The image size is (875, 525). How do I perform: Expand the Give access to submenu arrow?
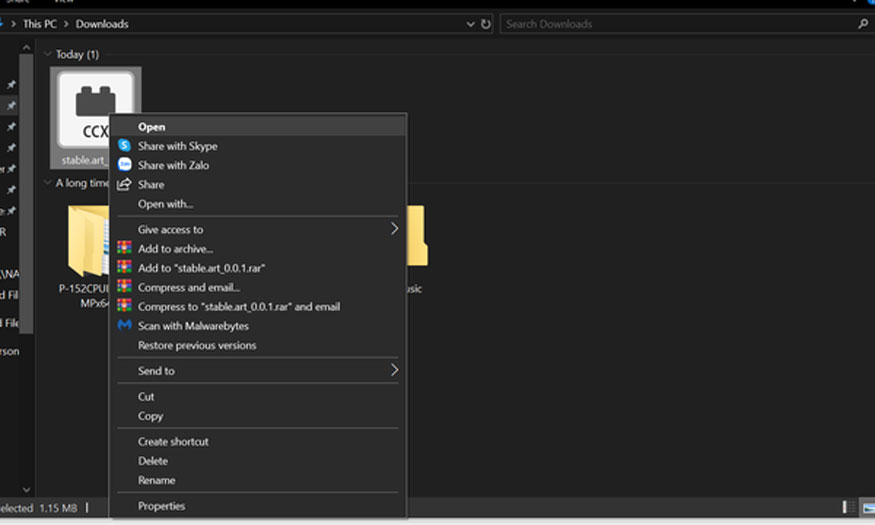pos(394,229)
